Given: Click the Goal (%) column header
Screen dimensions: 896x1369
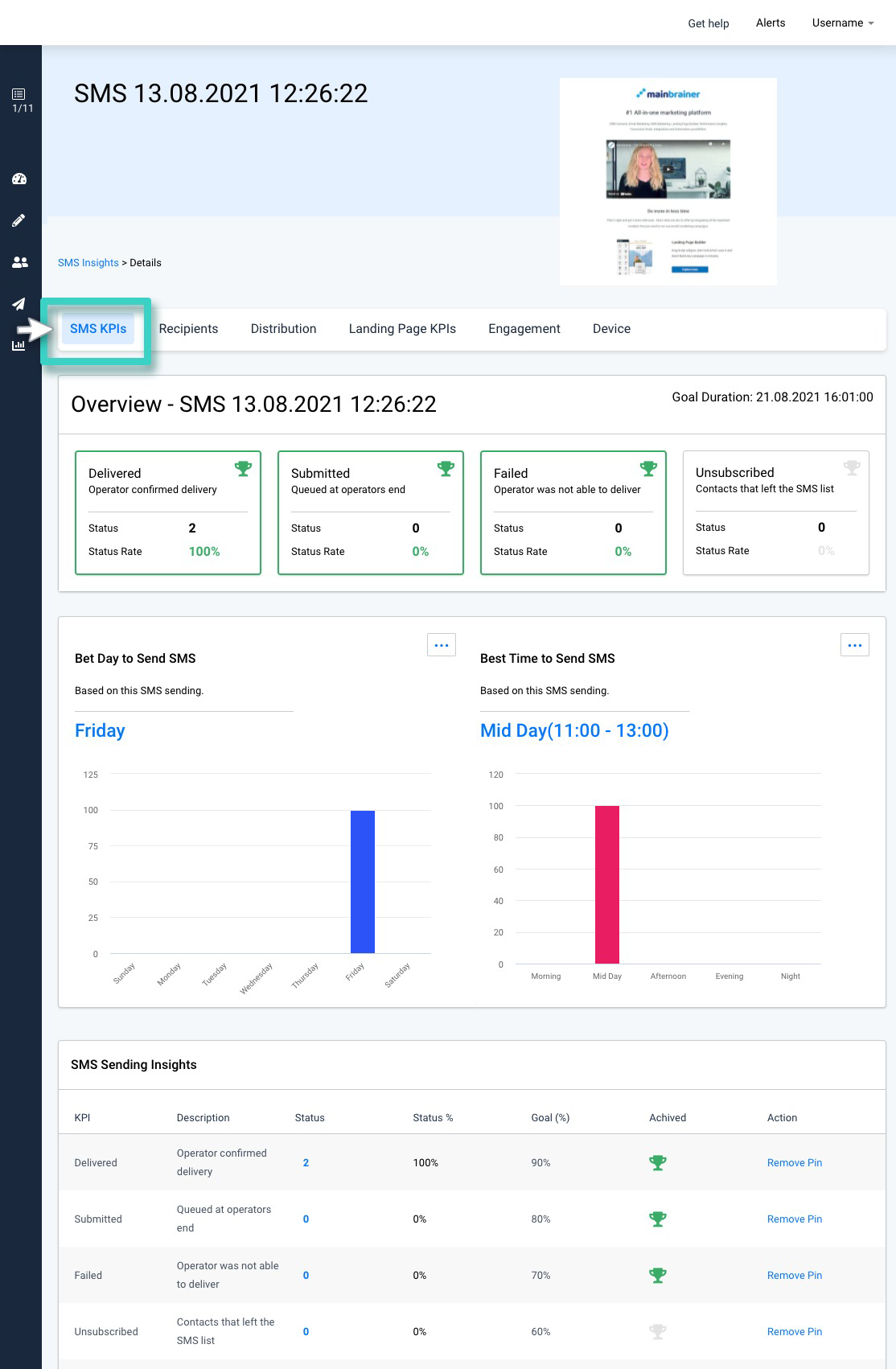Looking at the screenshot, I should 550,1118.
